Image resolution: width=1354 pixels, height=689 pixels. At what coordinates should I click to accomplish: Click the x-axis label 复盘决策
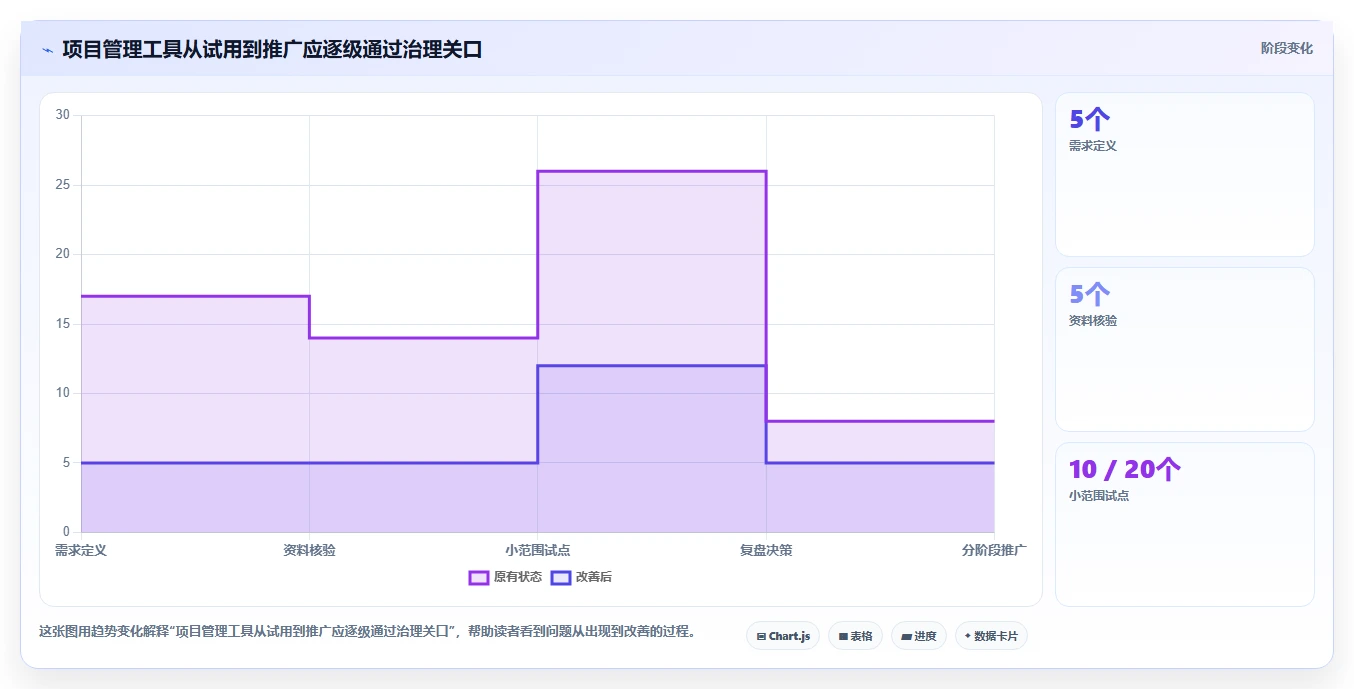tap(766, 550)
